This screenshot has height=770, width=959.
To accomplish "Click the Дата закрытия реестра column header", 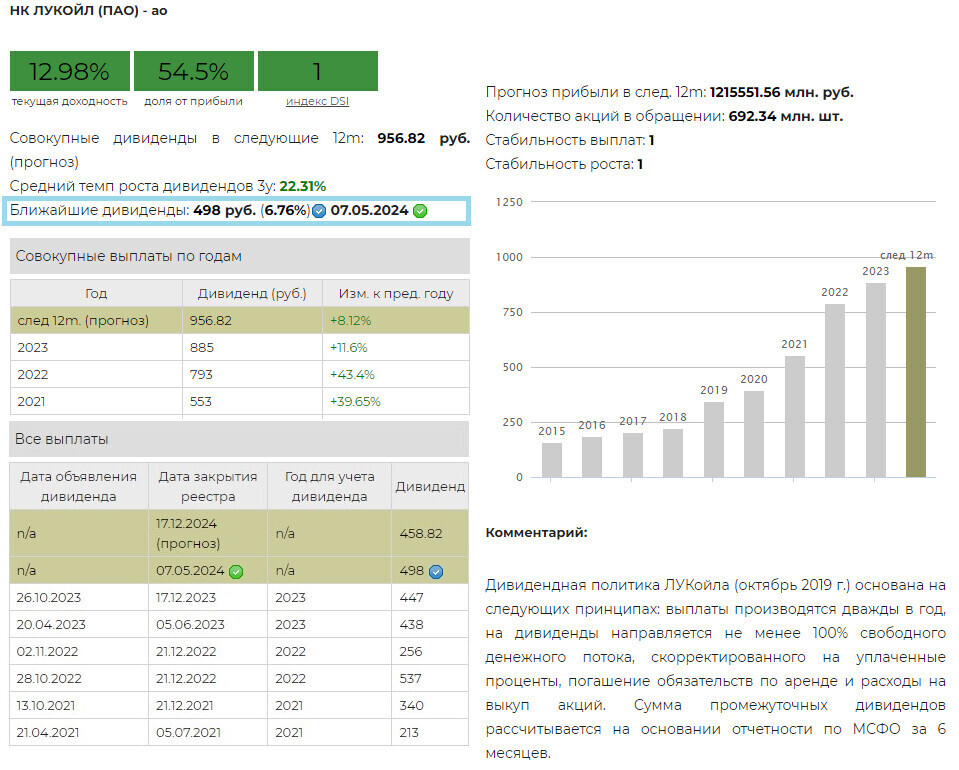I will (x=207, y=486).
